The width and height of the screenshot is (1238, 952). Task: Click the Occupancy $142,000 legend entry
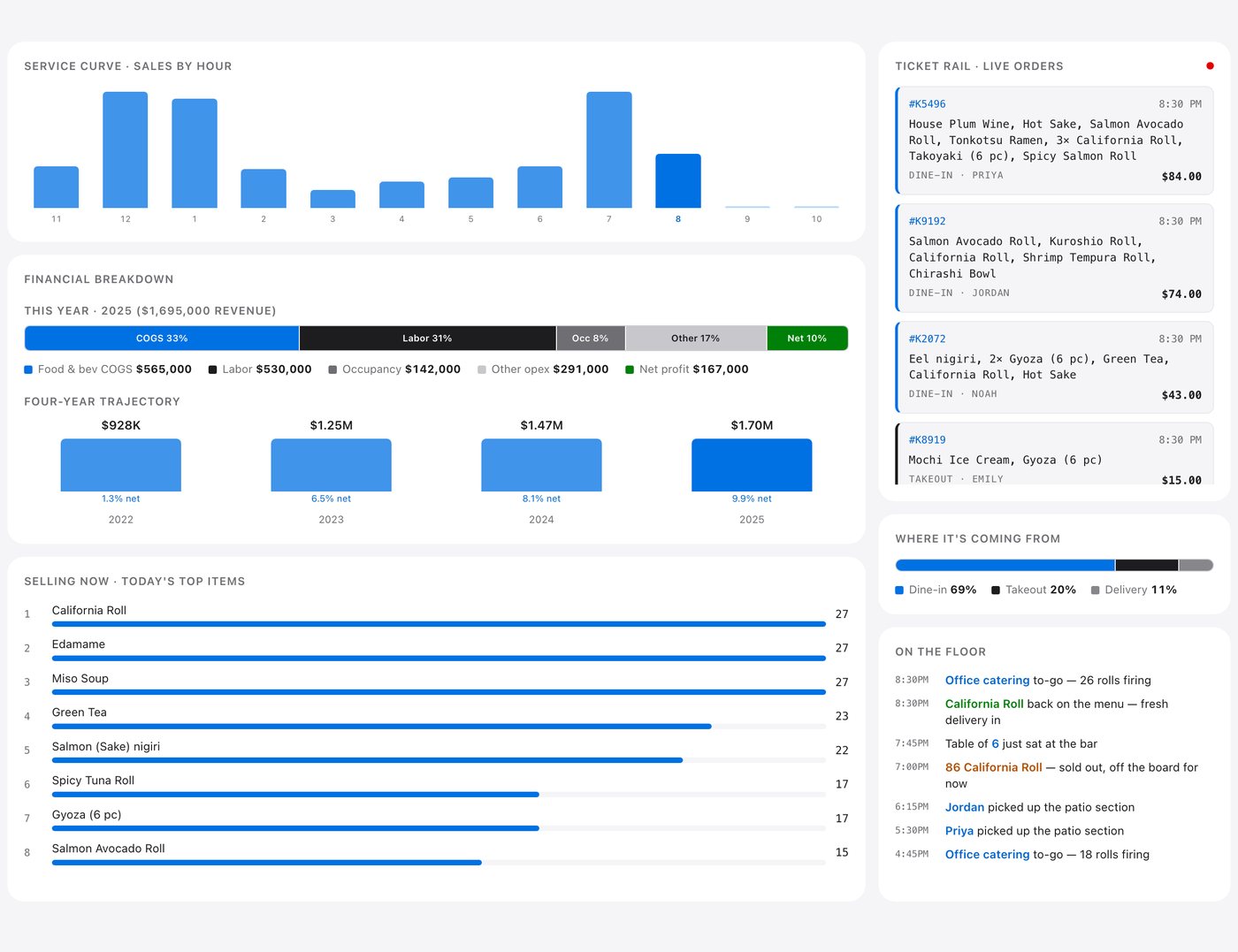[394, 369]
